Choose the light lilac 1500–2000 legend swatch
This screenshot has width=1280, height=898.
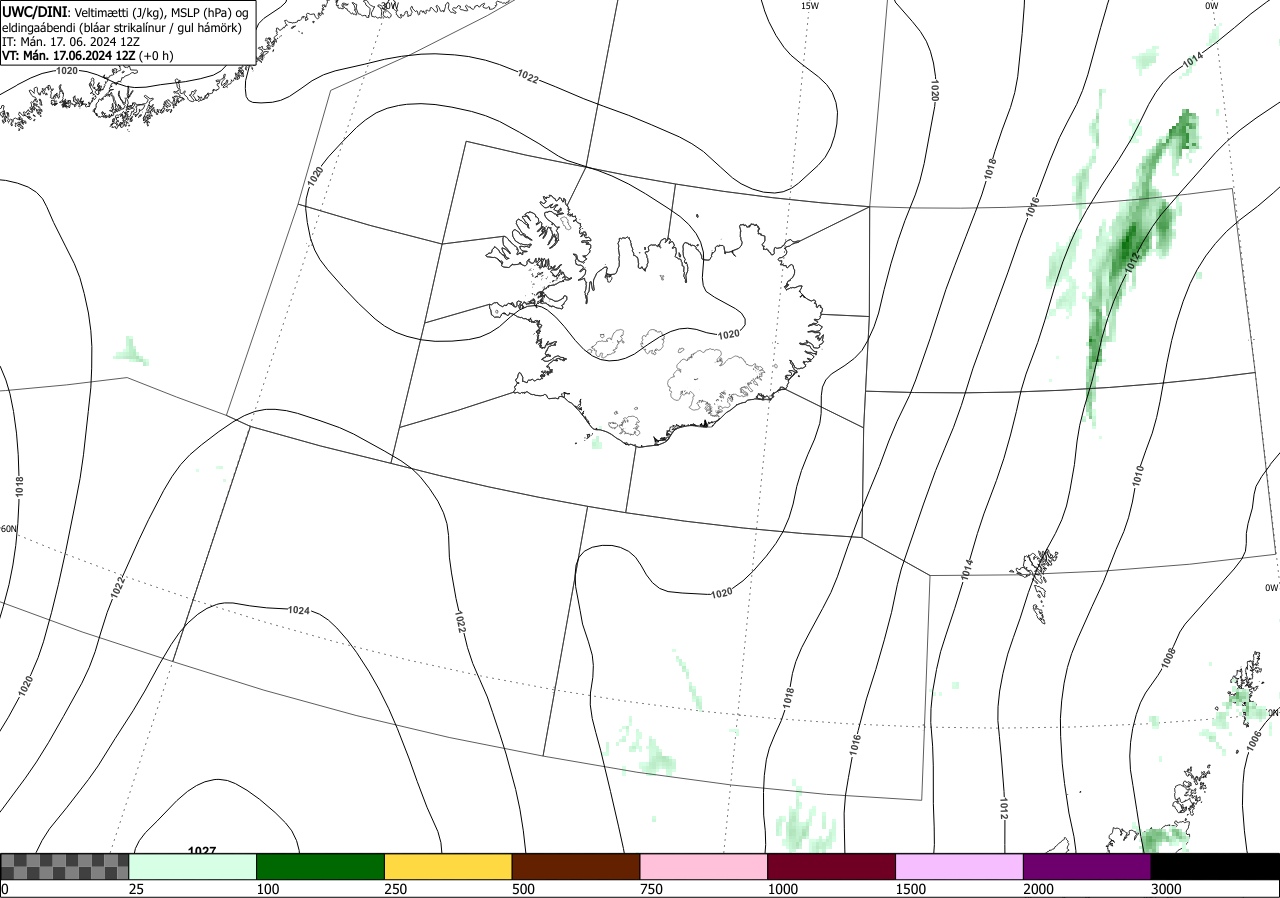960,866
